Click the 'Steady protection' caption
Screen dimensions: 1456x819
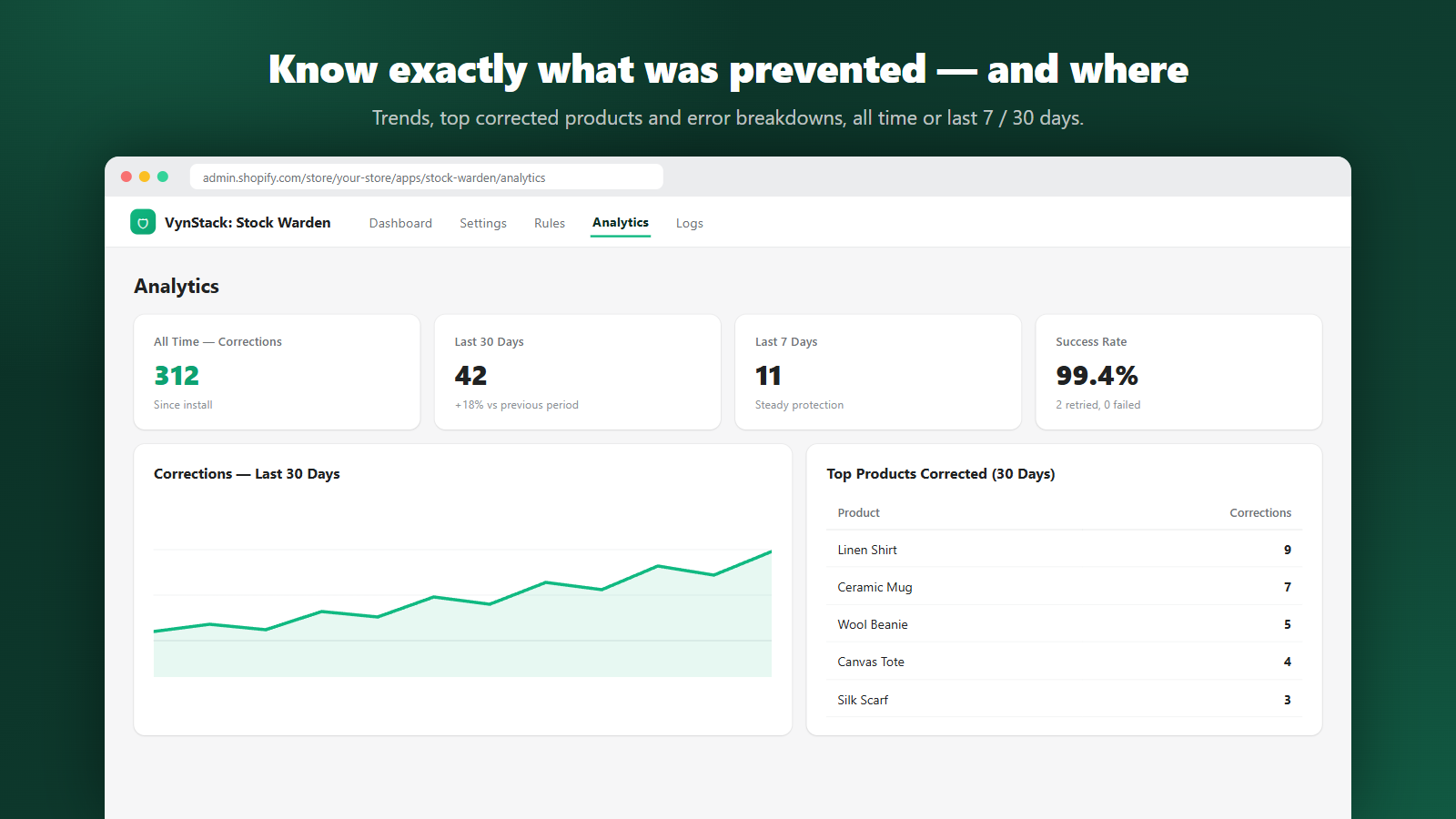[x=799, y=405]
